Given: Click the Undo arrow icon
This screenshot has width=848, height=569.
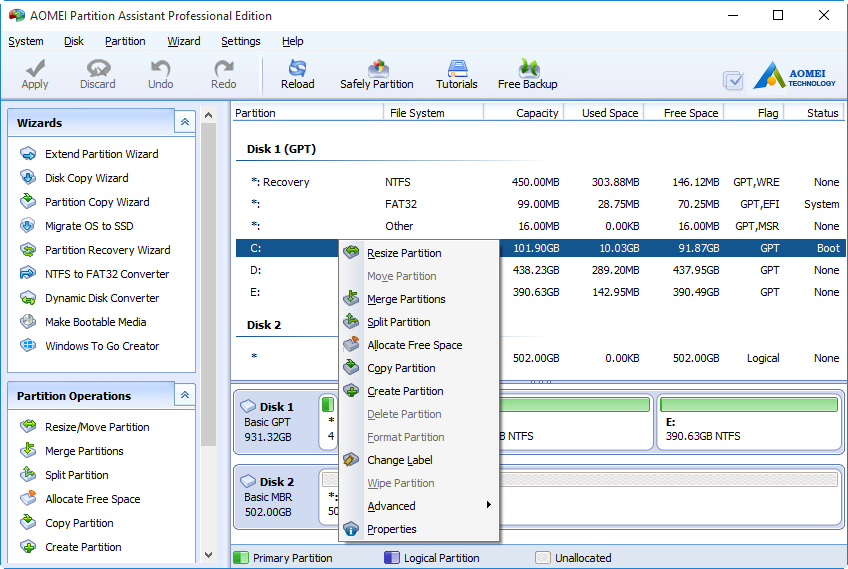Looking at the screenshot, I should 160,68.
